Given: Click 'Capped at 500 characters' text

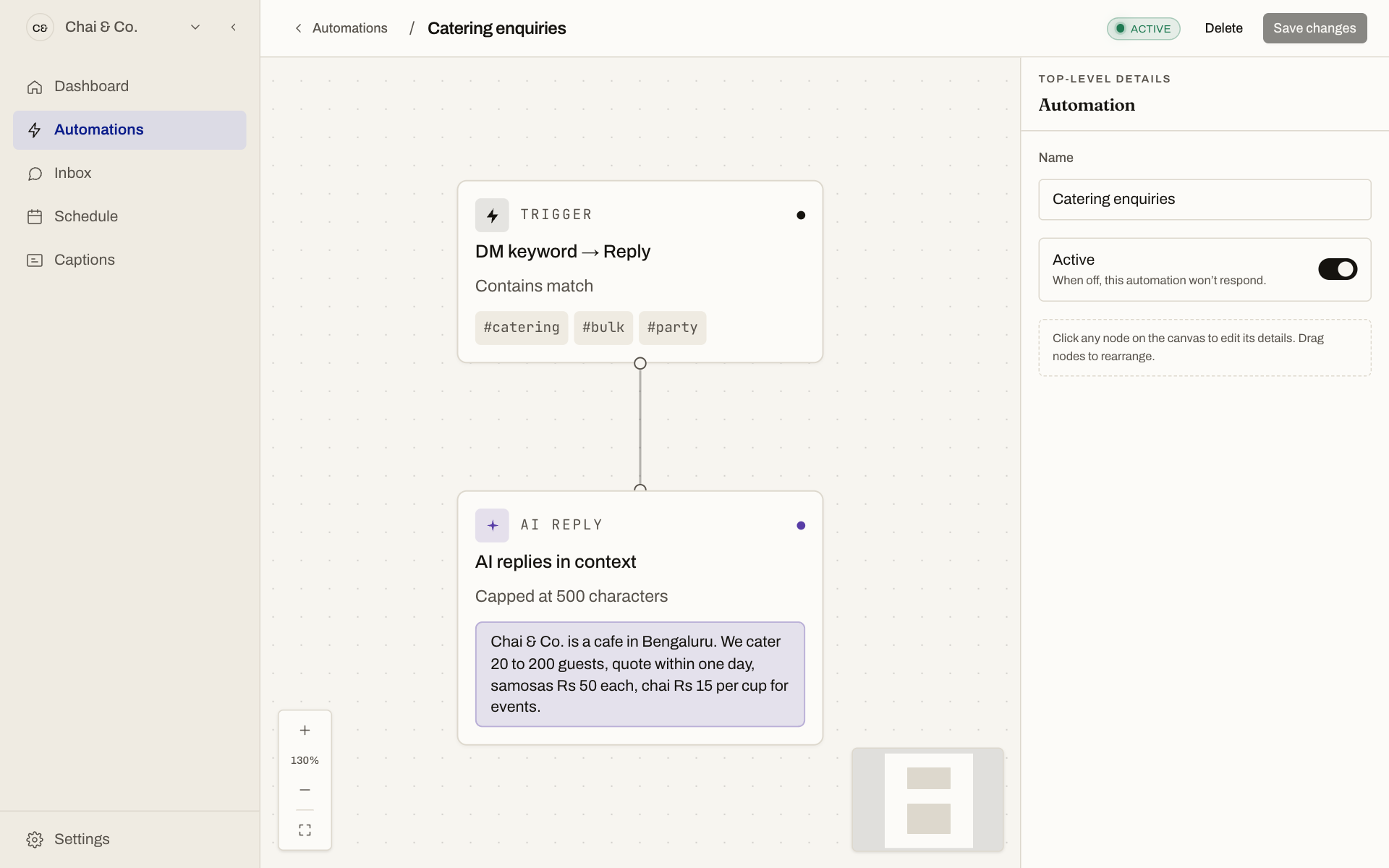Looking at the screenshot, I should click(x=572, y=597).
